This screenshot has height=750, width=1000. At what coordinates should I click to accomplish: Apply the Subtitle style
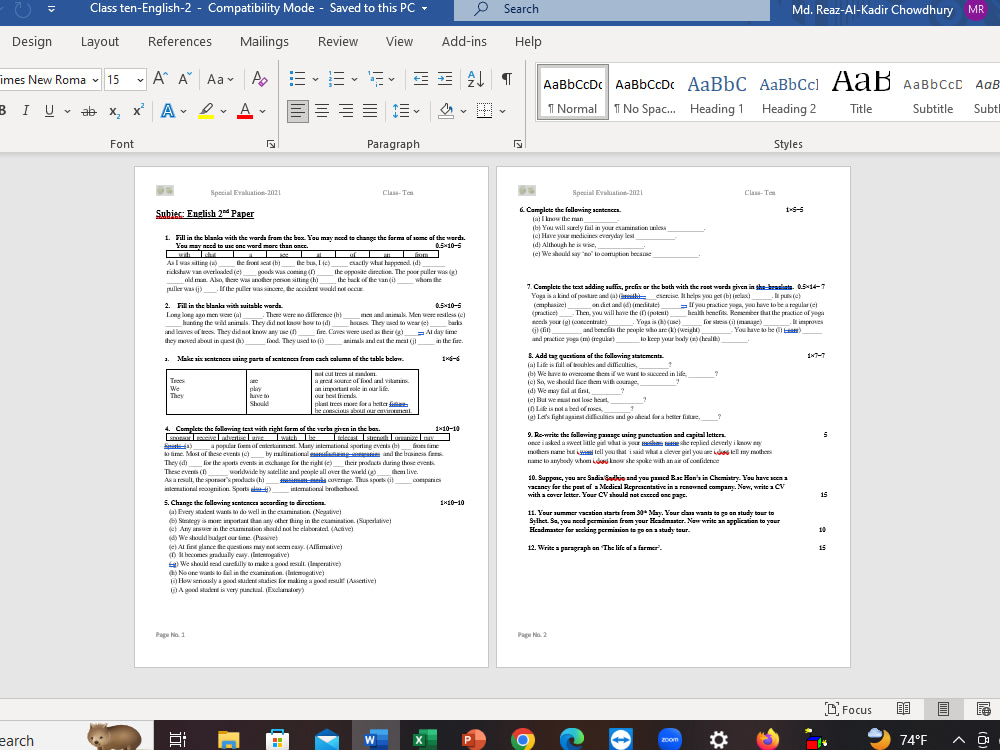click(932, 93)
